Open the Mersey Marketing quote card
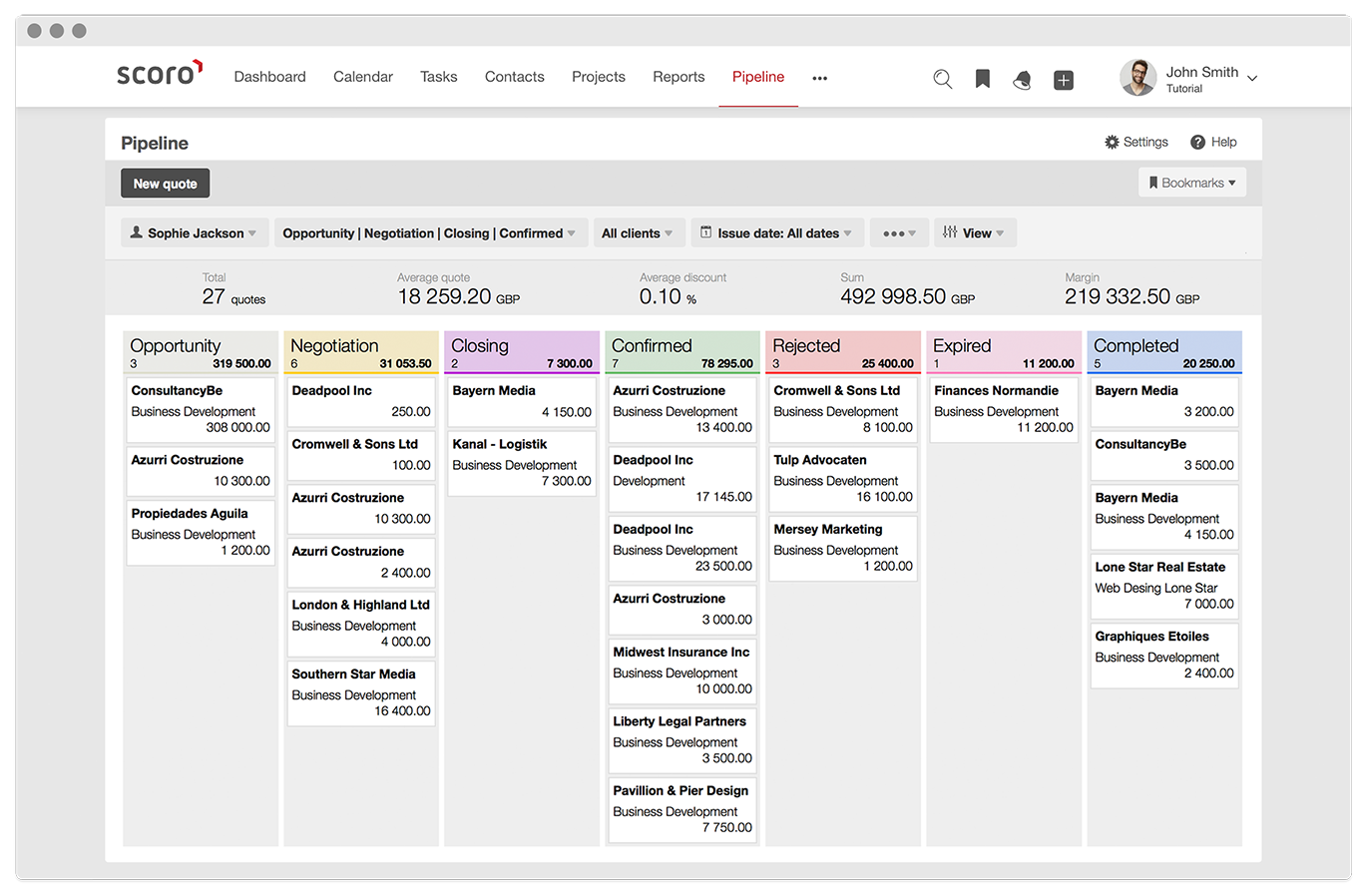 coord(843,548)
